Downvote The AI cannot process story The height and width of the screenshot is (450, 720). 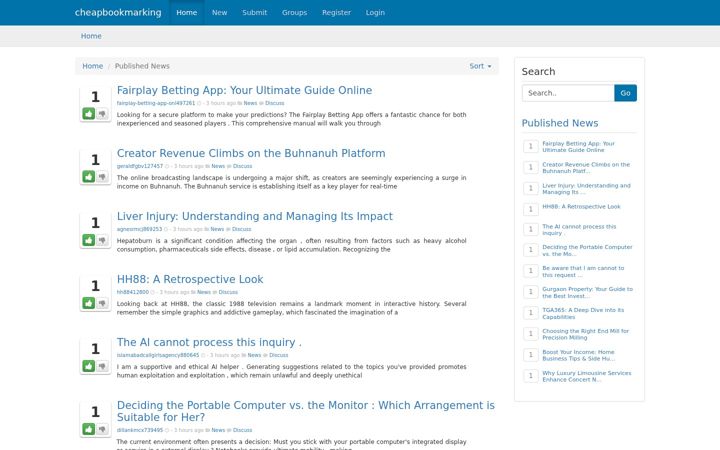tap(102, 366)
